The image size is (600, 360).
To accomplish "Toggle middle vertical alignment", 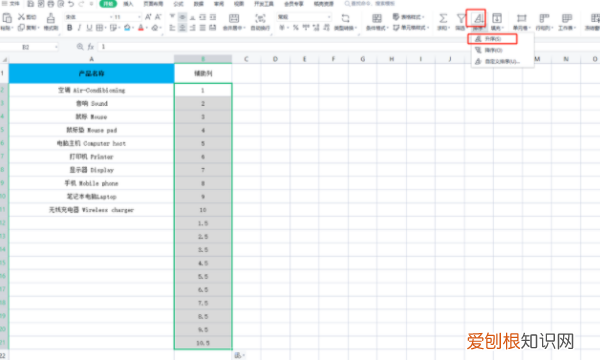I will pyautogui.click(x=183, y=17).
